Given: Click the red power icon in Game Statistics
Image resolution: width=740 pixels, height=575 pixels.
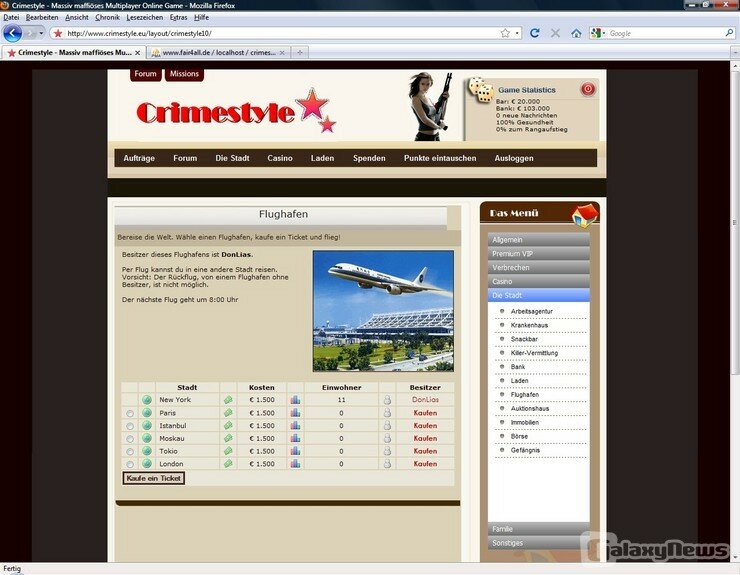Looking at the screenshot, I should (x=588, y=89).
